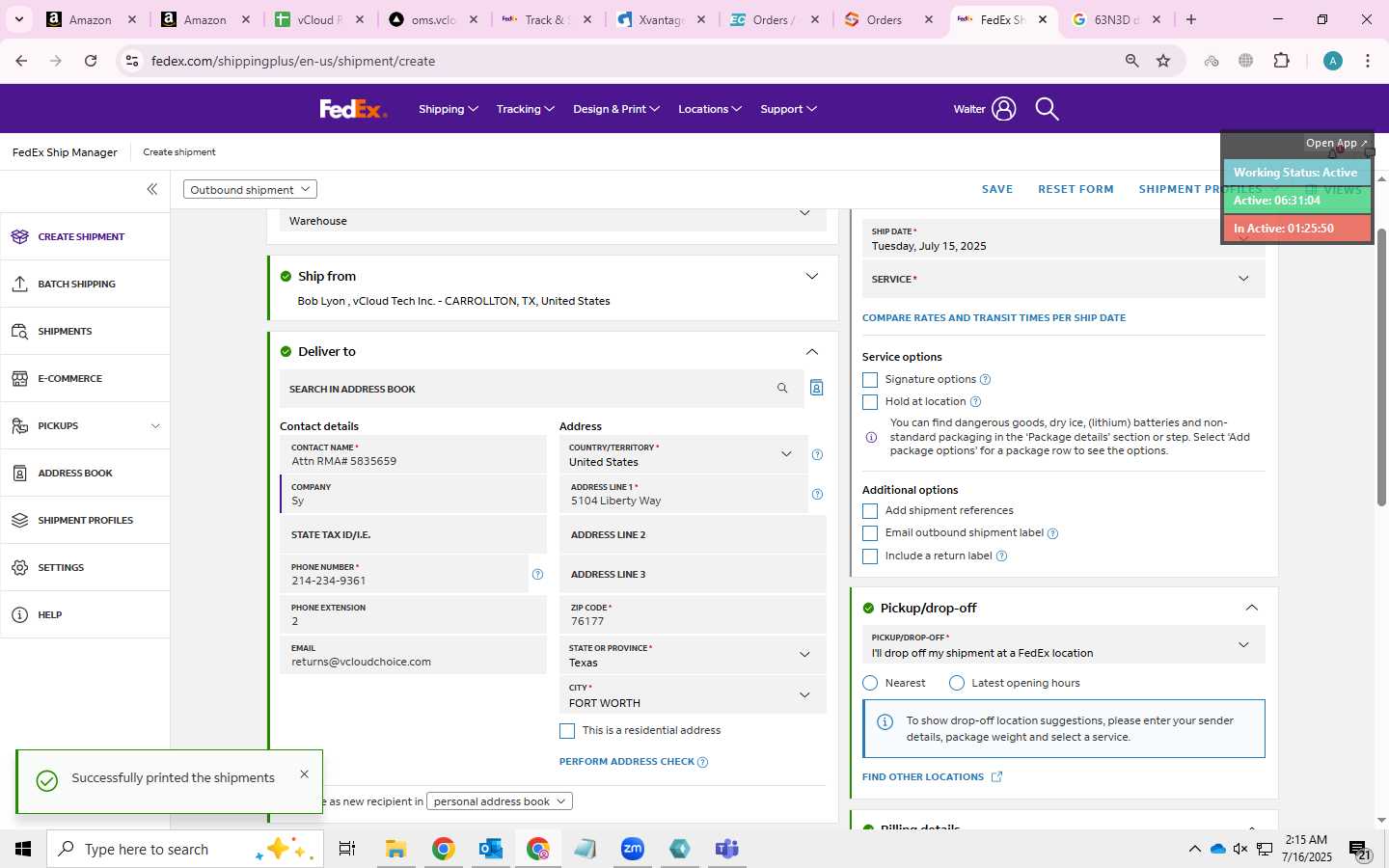The height and width of the screenshot is (868, 1389).
Task: Open the FedEx site search magnifier
Action: click(x=1047, y=109)
